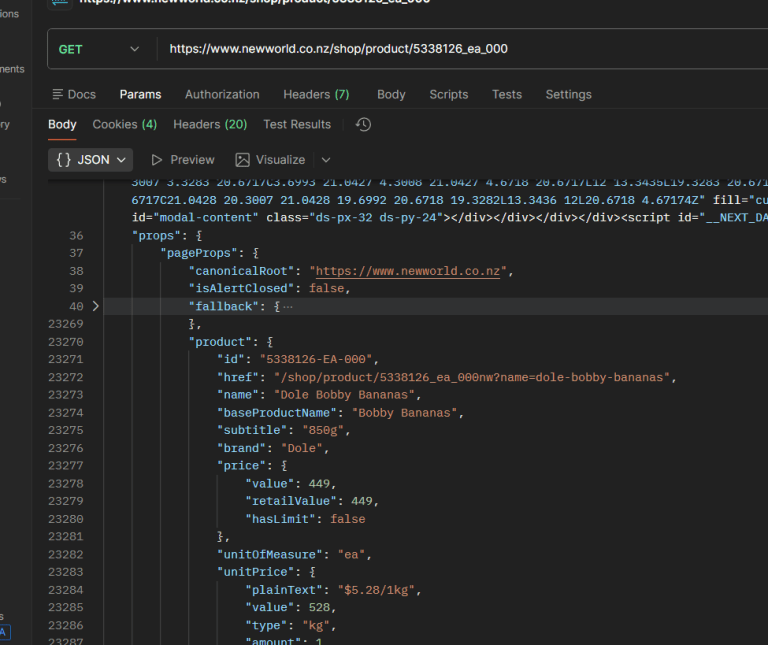Expand the collapsed "fallback" JSON node

click(x=96, y=306)
